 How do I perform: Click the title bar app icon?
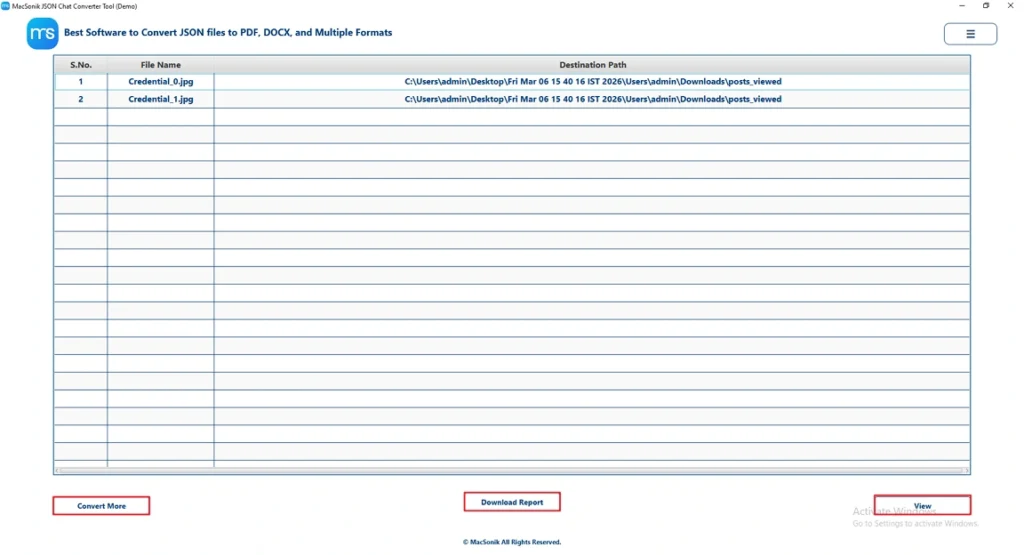click(5, 6)
